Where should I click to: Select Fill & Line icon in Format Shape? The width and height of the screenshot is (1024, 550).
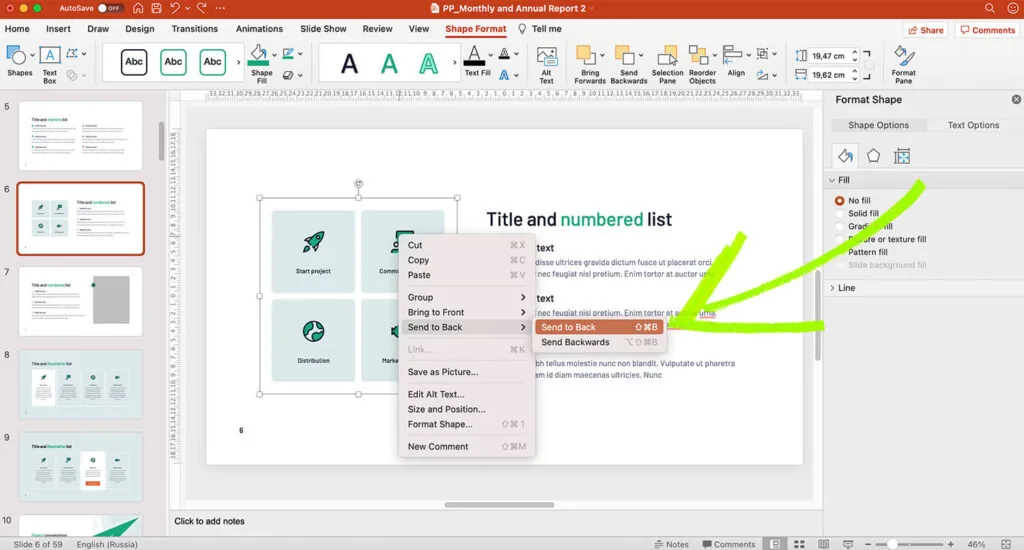pyautogui.click(x=845, y=156)
